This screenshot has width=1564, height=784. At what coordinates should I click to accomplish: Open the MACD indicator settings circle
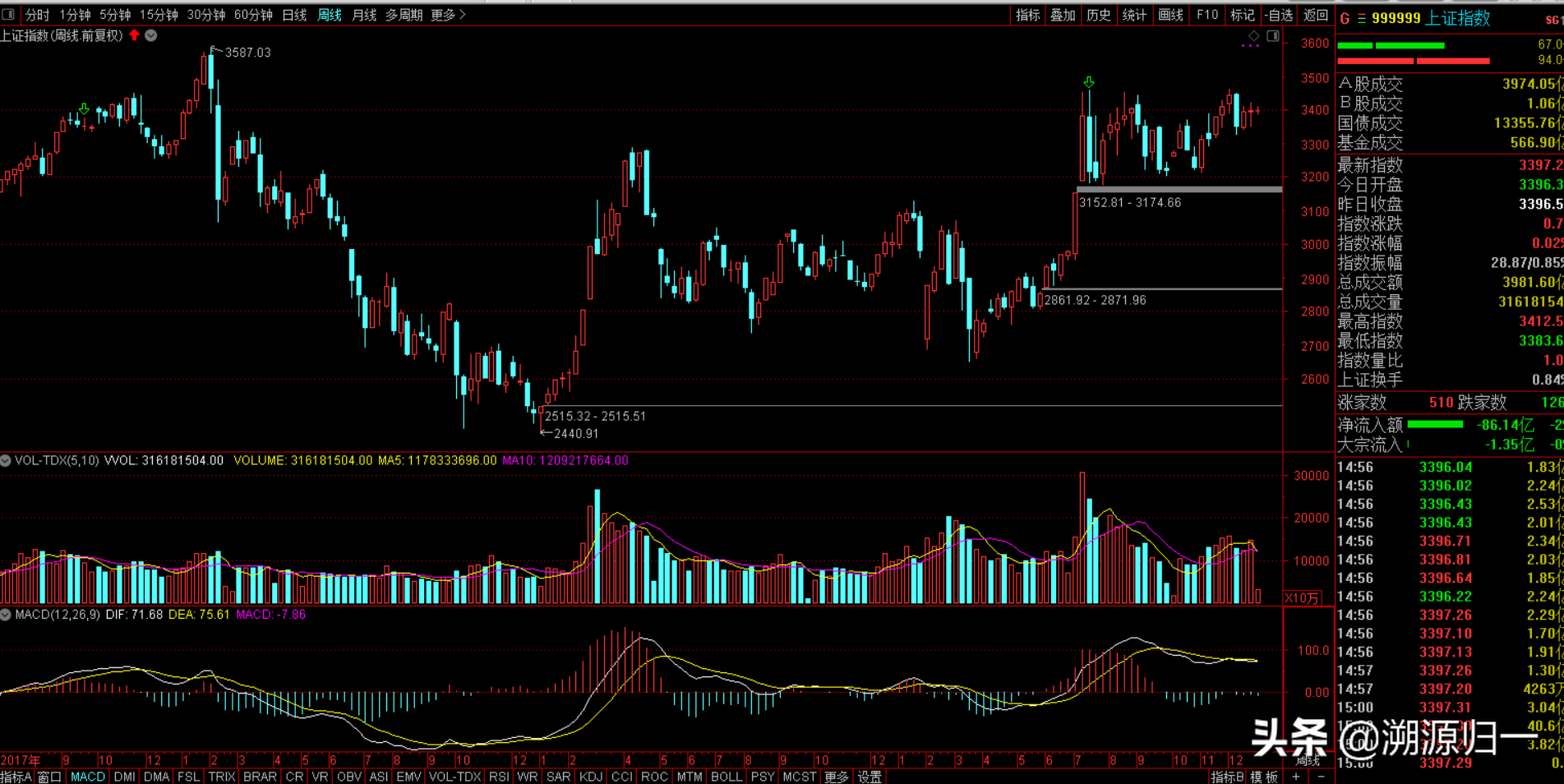click(6, 614)
